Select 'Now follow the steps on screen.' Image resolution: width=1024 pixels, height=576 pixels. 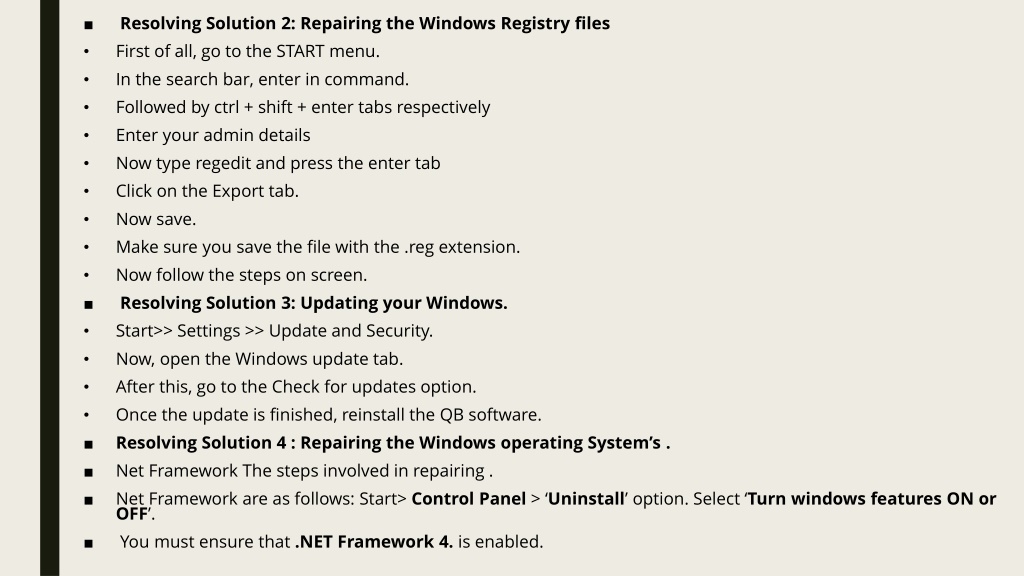[x=242, y=276]
